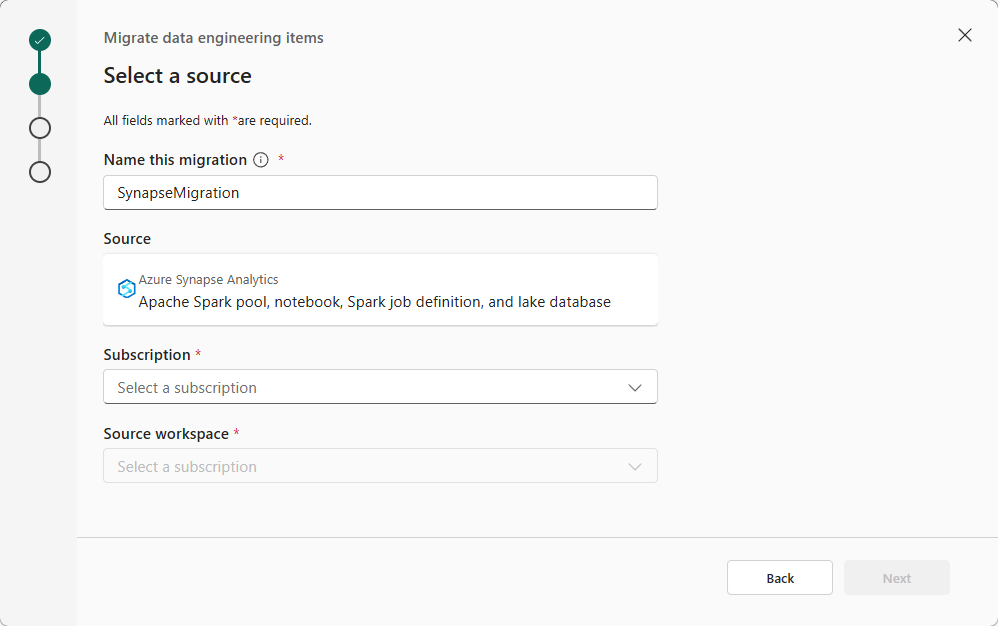Click the Apache Spark pool description text

pos(374,302)
